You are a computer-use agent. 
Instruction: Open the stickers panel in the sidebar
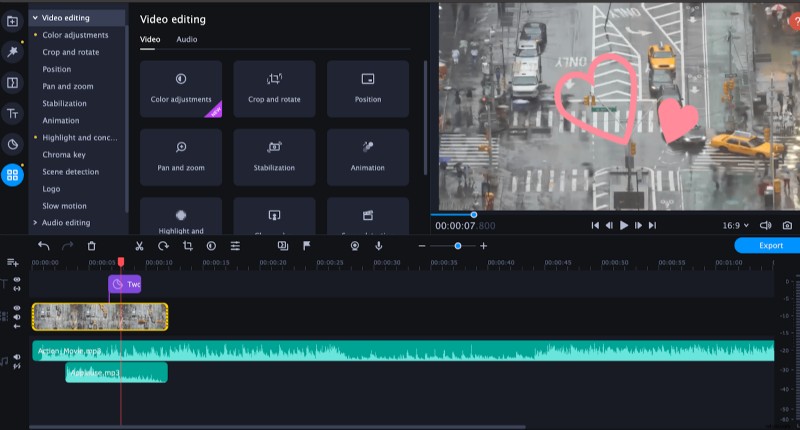tap(12, 145)
